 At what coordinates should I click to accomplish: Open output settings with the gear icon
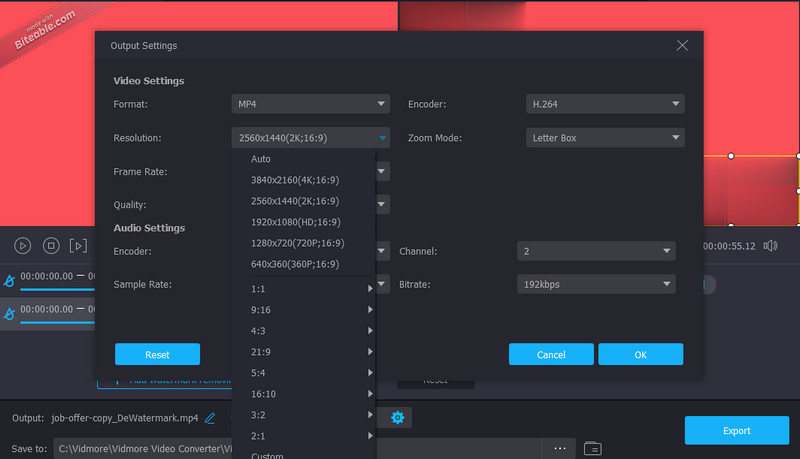tap(397, 417)
